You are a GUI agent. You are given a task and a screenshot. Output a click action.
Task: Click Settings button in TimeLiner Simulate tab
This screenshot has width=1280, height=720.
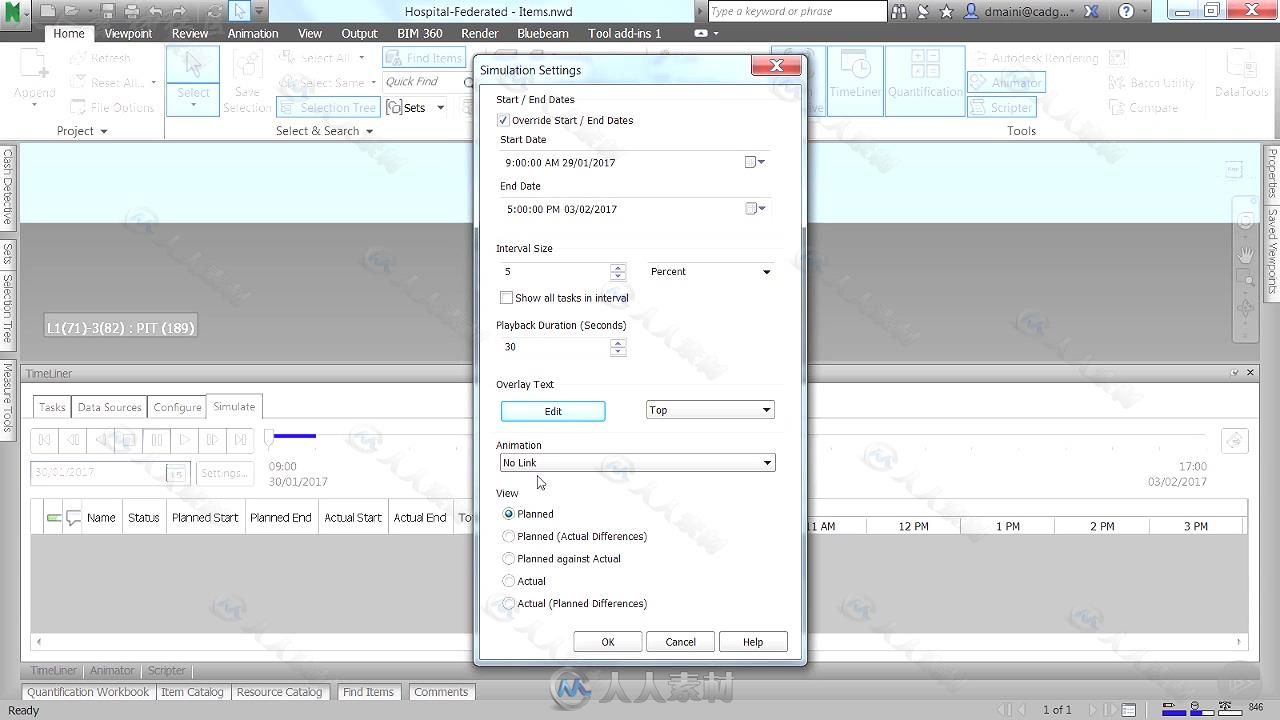(223, 473)
